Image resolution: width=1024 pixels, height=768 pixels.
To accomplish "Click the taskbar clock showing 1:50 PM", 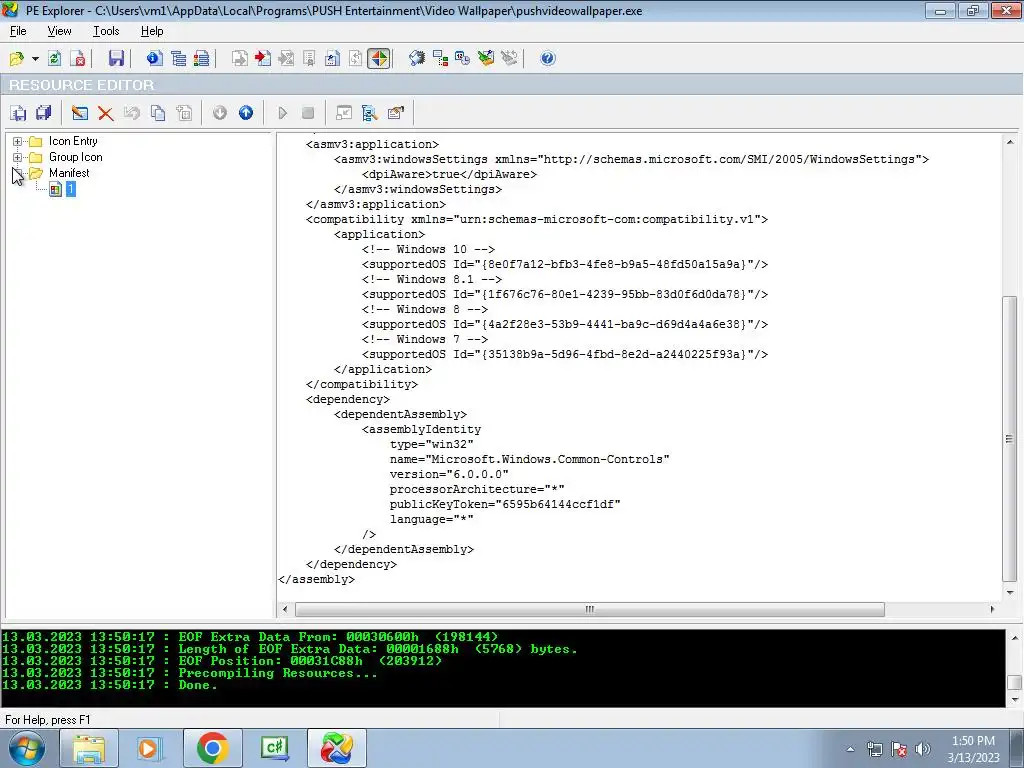I will coord(973,749).
